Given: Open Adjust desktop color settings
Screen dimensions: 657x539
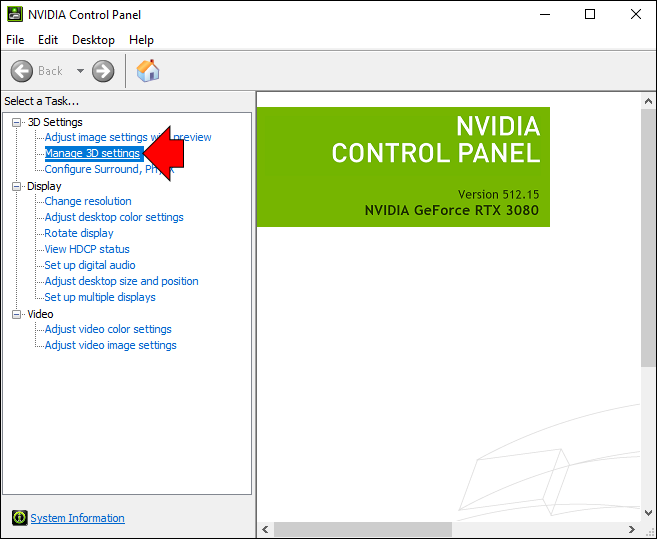Looking at the screenshot, I should pos(114,217).
